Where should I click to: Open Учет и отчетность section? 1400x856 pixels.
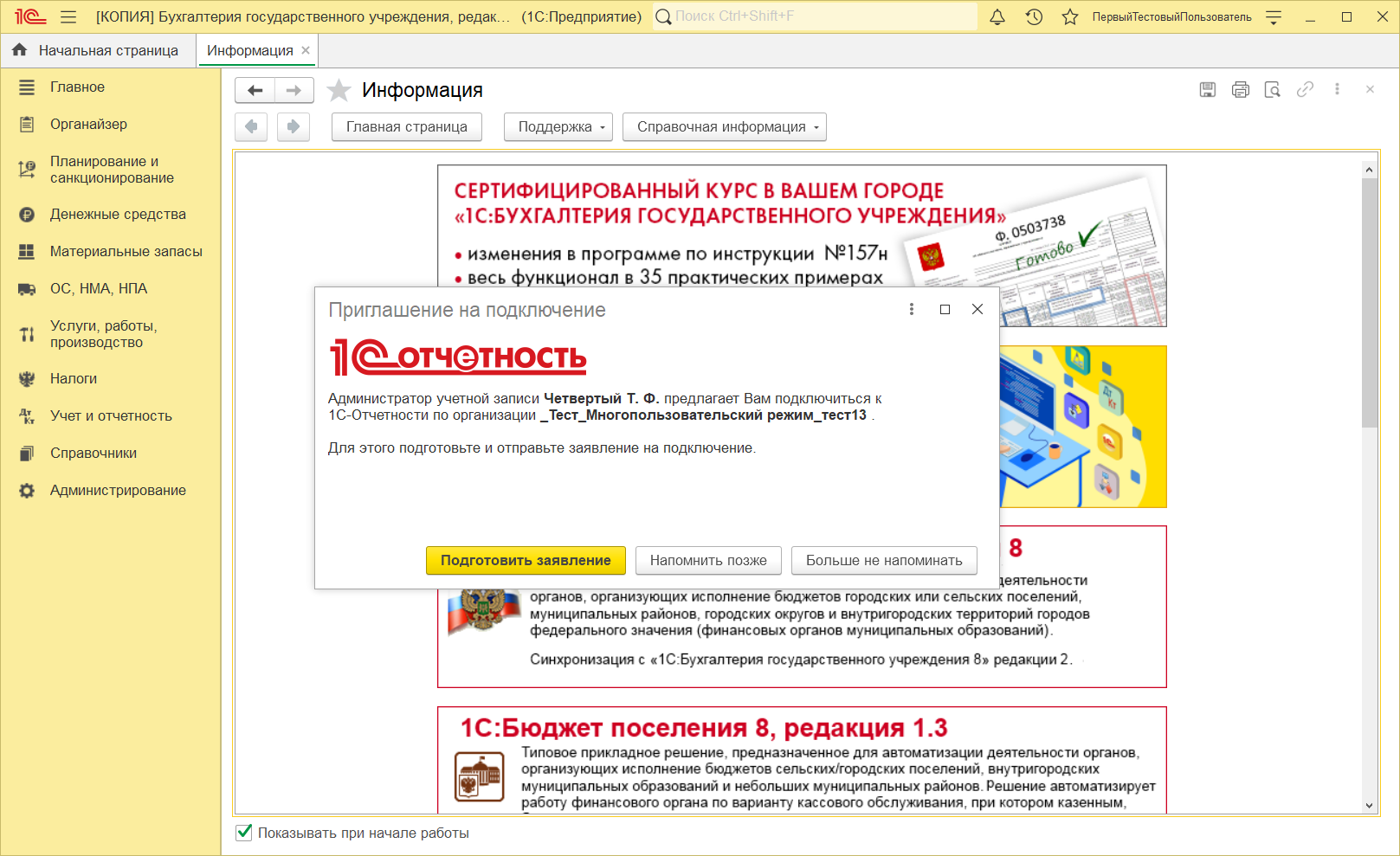(x=110, y=415)
